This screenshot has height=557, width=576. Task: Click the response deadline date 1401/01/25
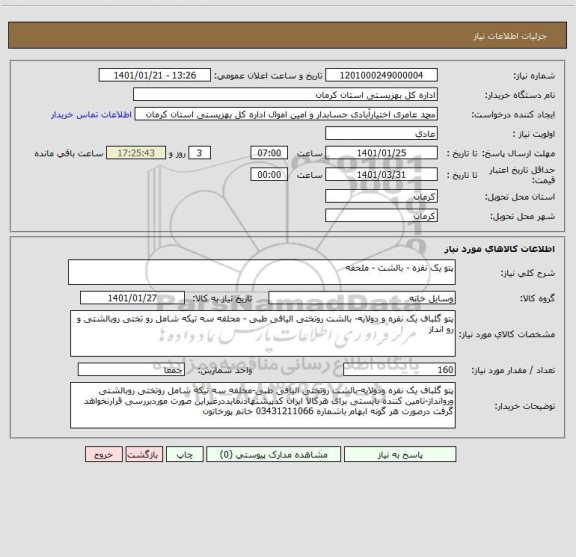click(381, 153)
